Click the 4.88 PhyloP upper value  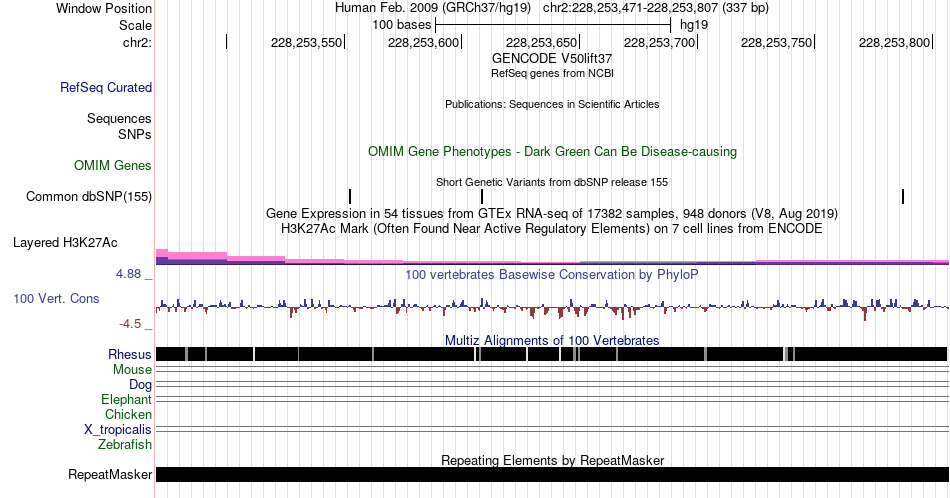128,274
